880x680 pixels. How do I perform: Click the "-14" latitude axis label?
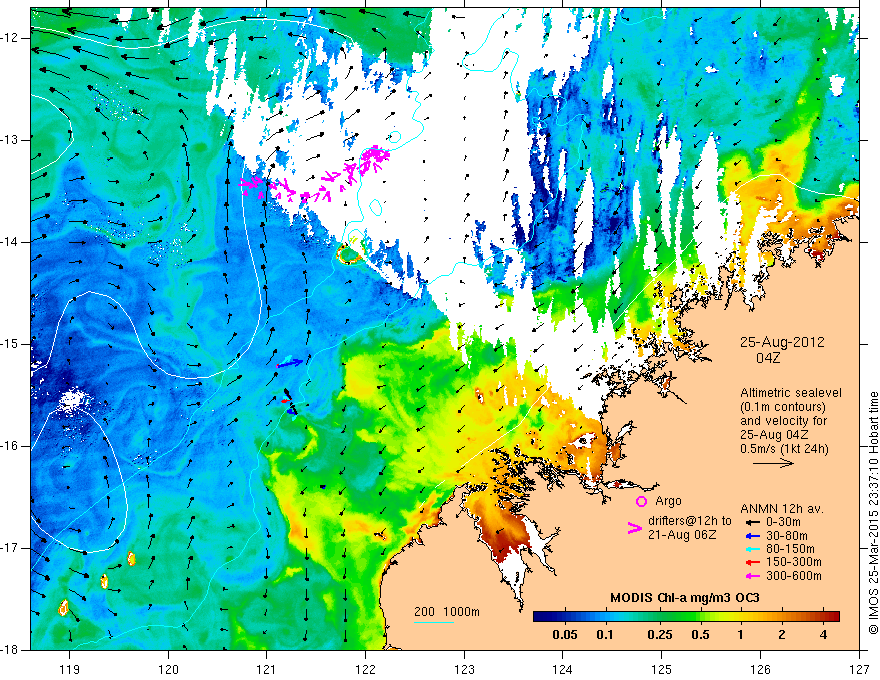11,242
